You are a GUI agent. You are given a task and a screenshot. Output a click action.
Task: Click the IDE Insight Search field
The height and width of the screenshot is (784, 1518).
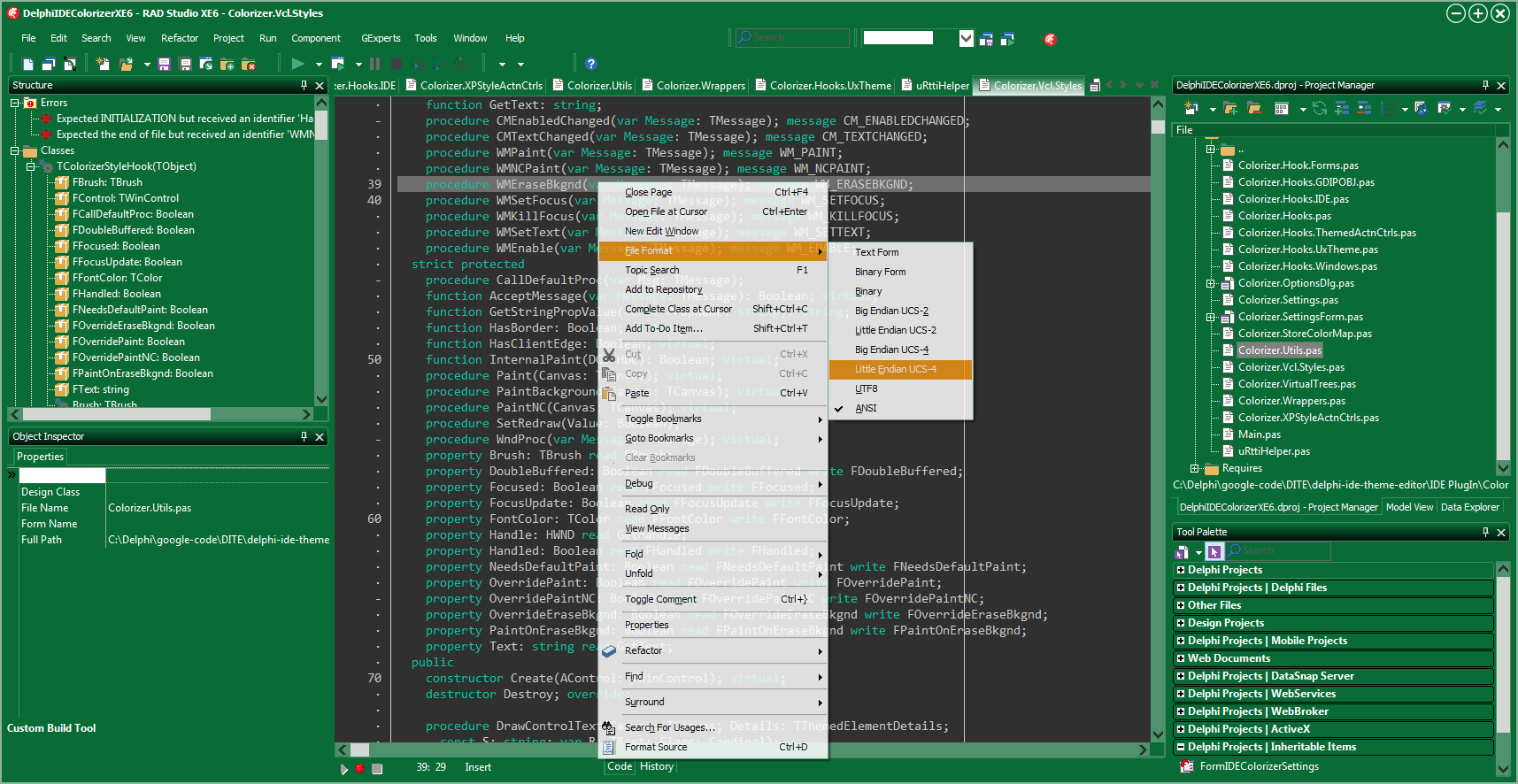click(792, 37)
